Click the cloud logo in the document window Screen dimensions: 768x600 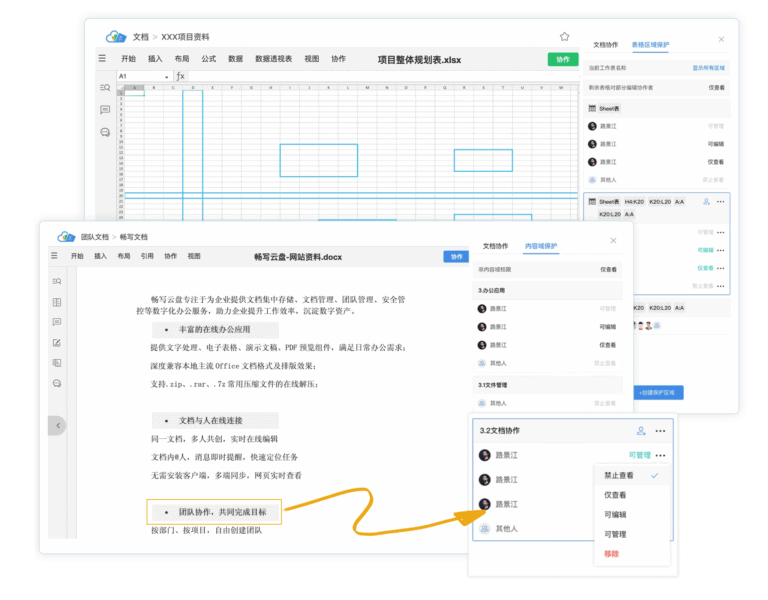click(x=66, y=237)
